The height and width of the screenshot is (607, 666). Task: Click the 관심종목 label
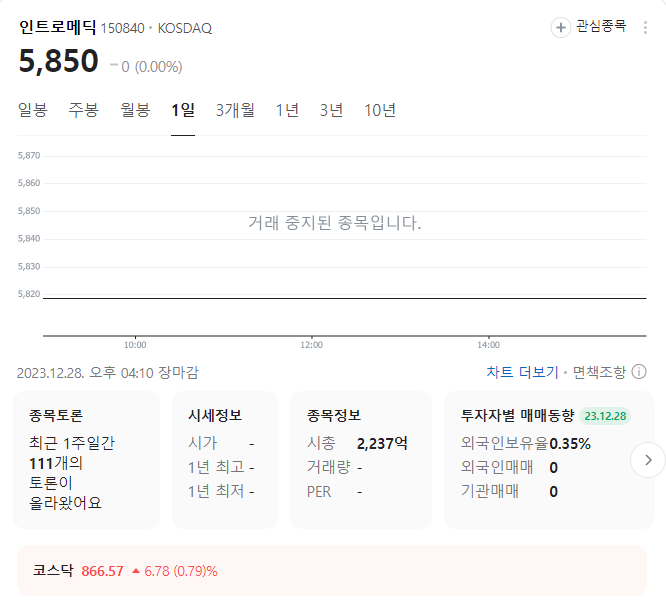point(601,26)
